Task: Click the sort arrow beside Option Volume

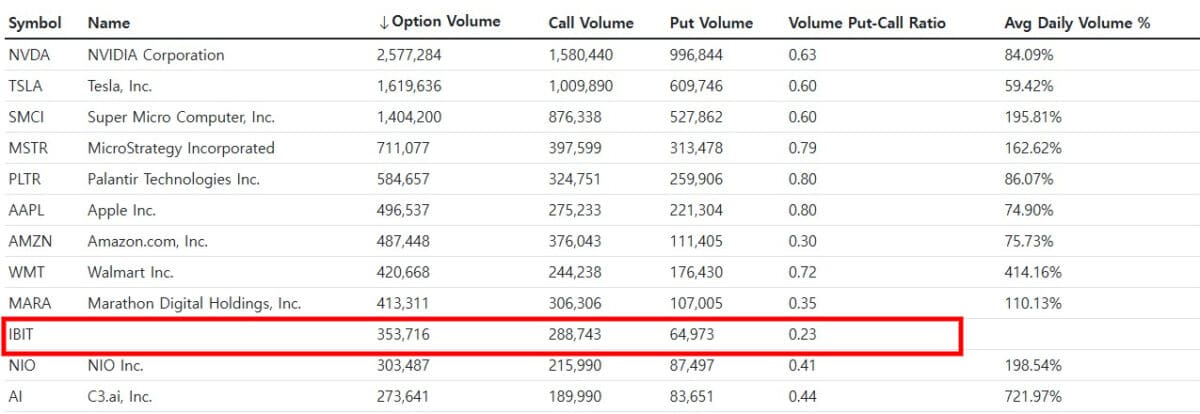Action: [x=385, y=22]
